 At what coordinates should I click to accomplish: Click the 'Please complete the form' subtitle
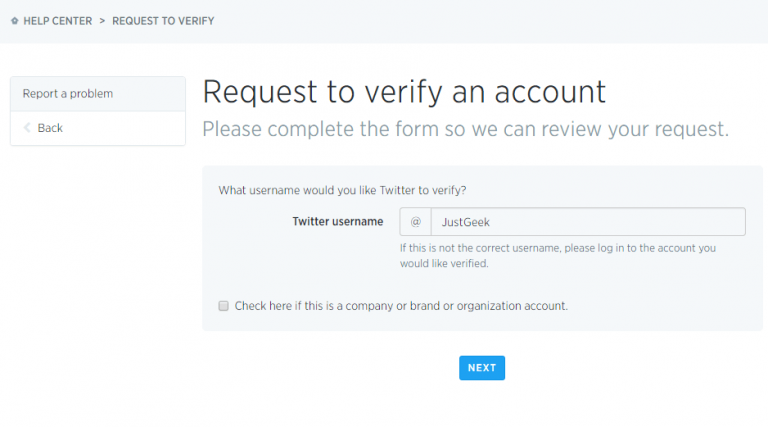tap(465, 129)
